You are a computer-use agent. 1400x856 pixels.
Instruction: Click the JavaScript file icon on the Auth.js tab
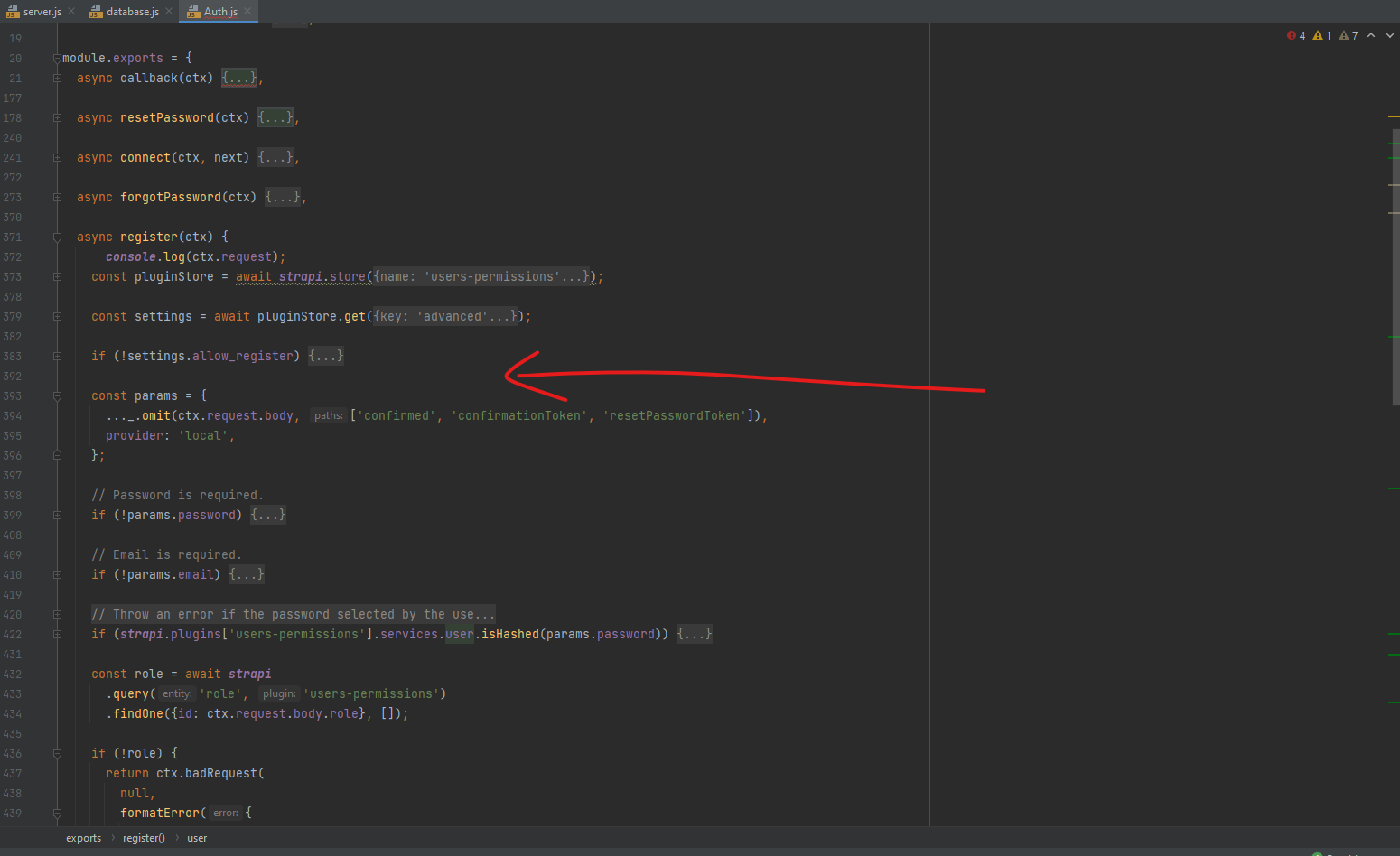pyautogui.click(x=192, y=12)
